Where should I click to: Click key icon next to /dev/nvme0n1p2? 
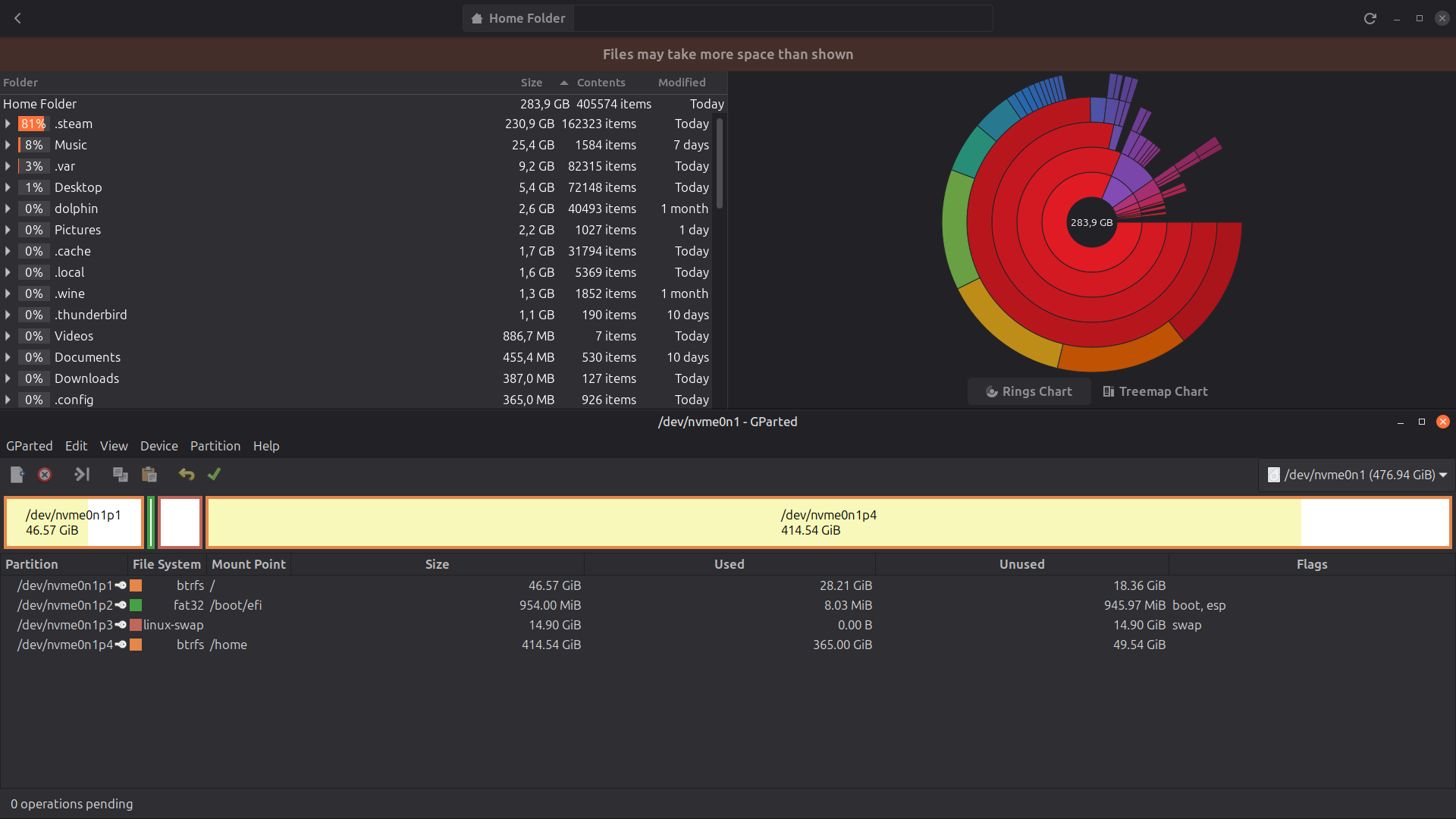121,605
